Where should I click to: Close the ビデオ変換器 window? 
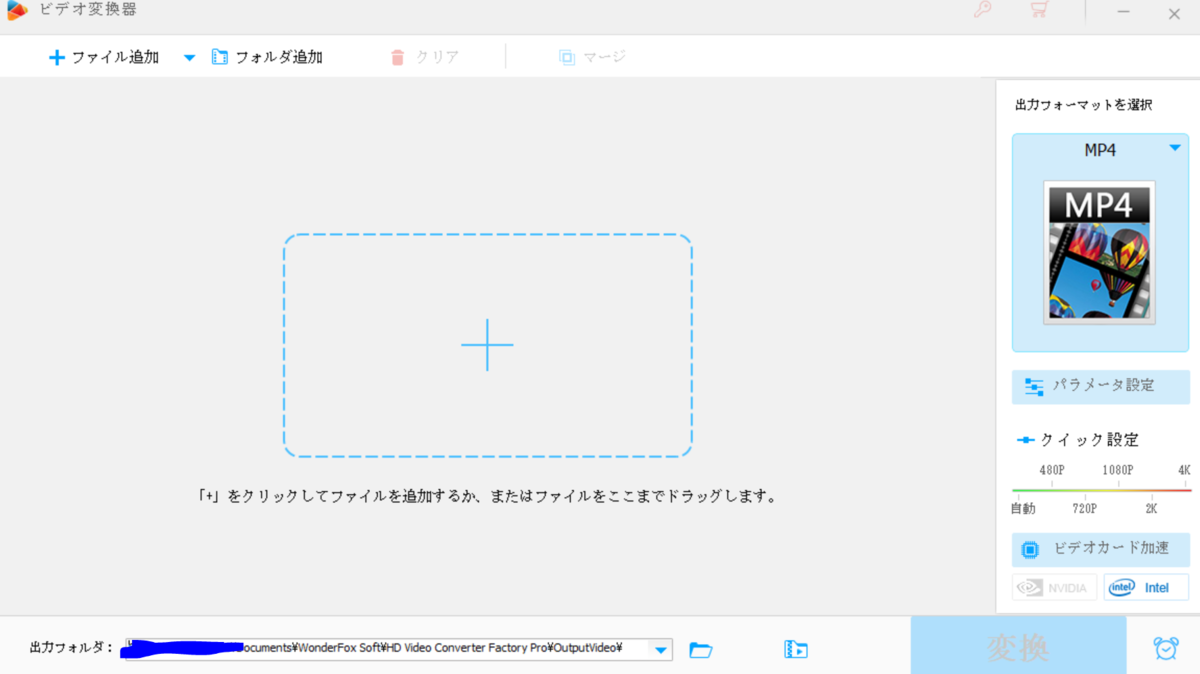(1174, 13)
